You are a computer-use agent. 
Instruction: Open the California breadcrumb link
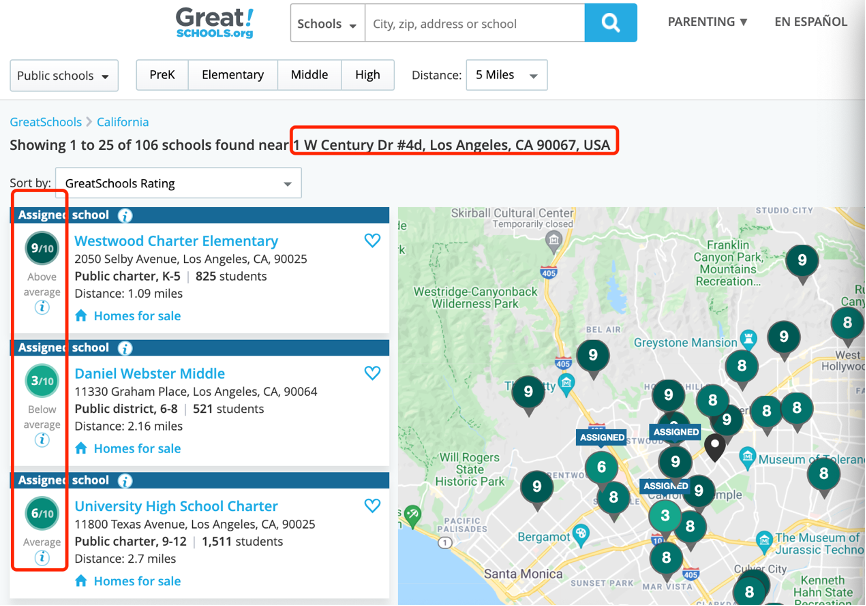pyautogui.click(x=123, y=122)
